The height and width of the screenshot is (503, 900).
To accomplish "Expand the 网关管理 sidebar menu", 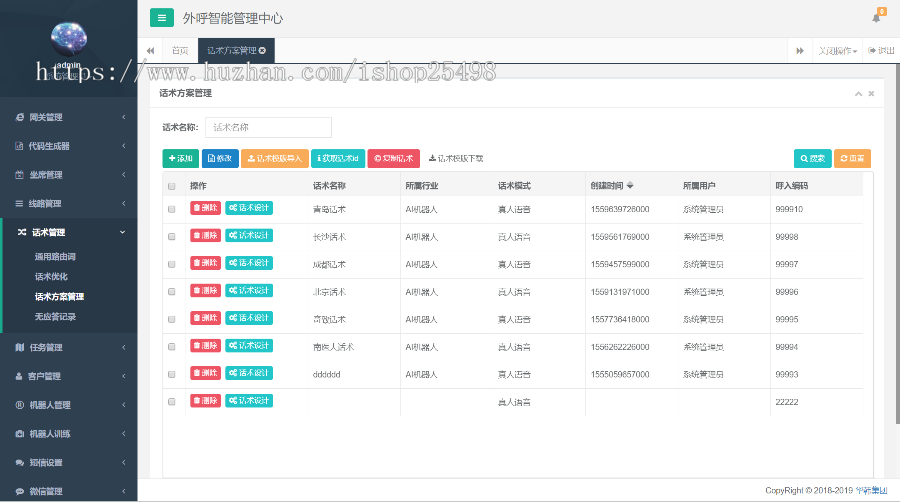I will point(68,117).
